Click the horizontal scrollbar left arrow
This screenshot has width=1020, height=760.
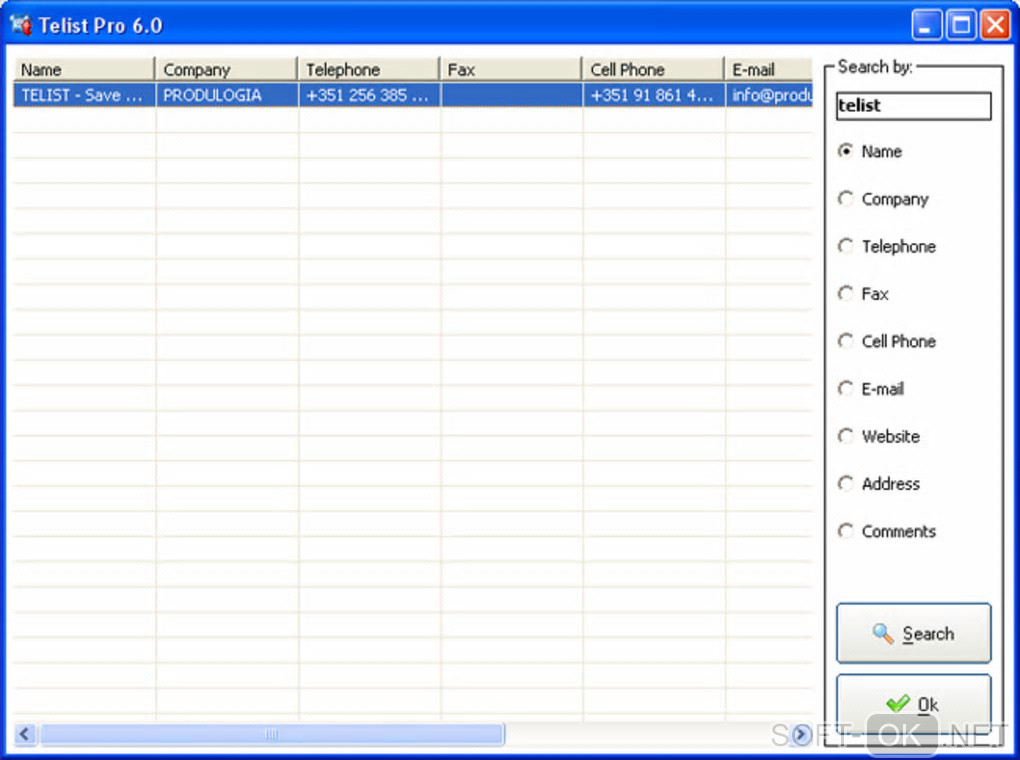(x=24, y=734)
